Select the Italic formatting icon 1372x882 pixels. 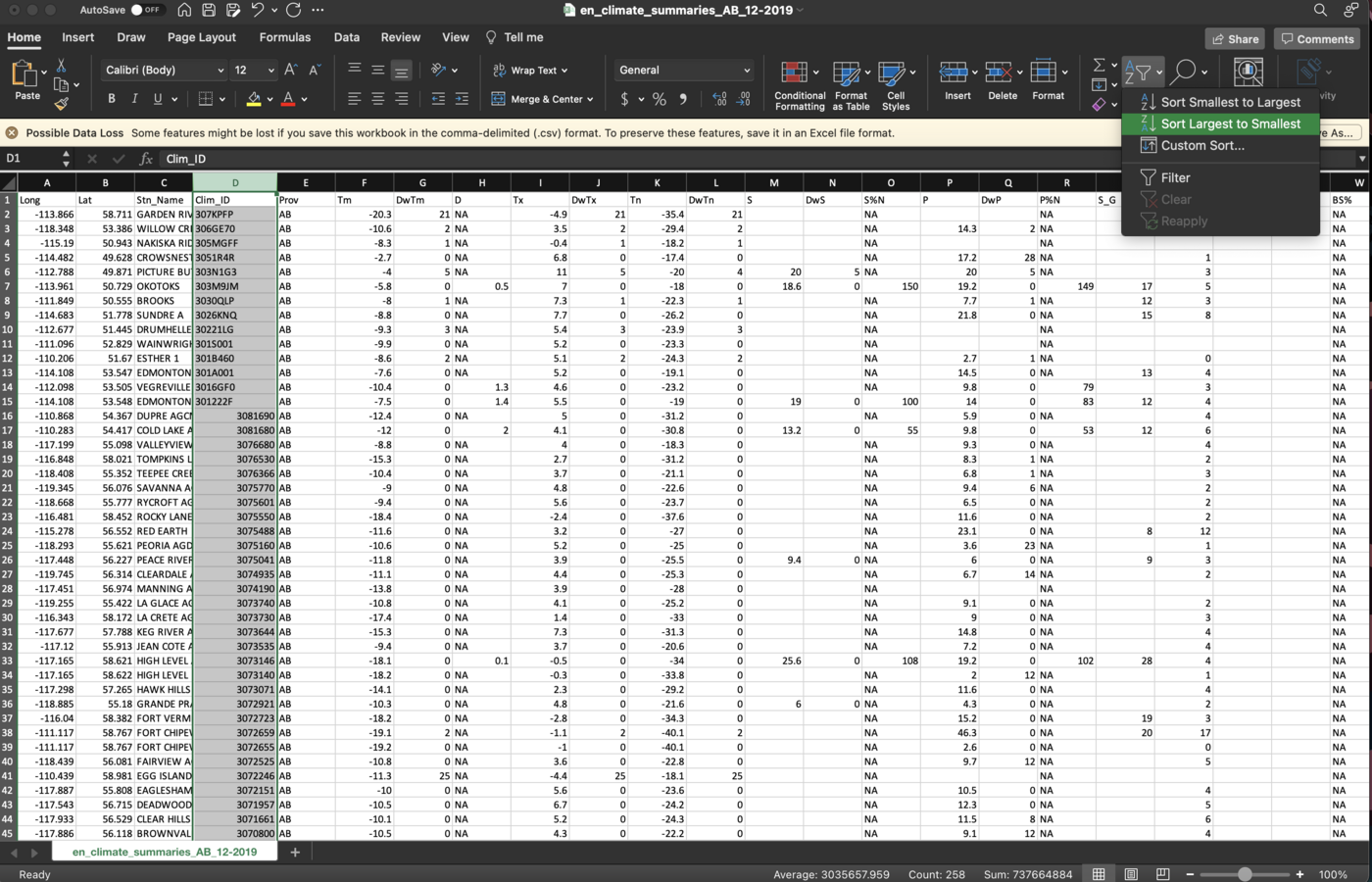[x=134, y=98]
